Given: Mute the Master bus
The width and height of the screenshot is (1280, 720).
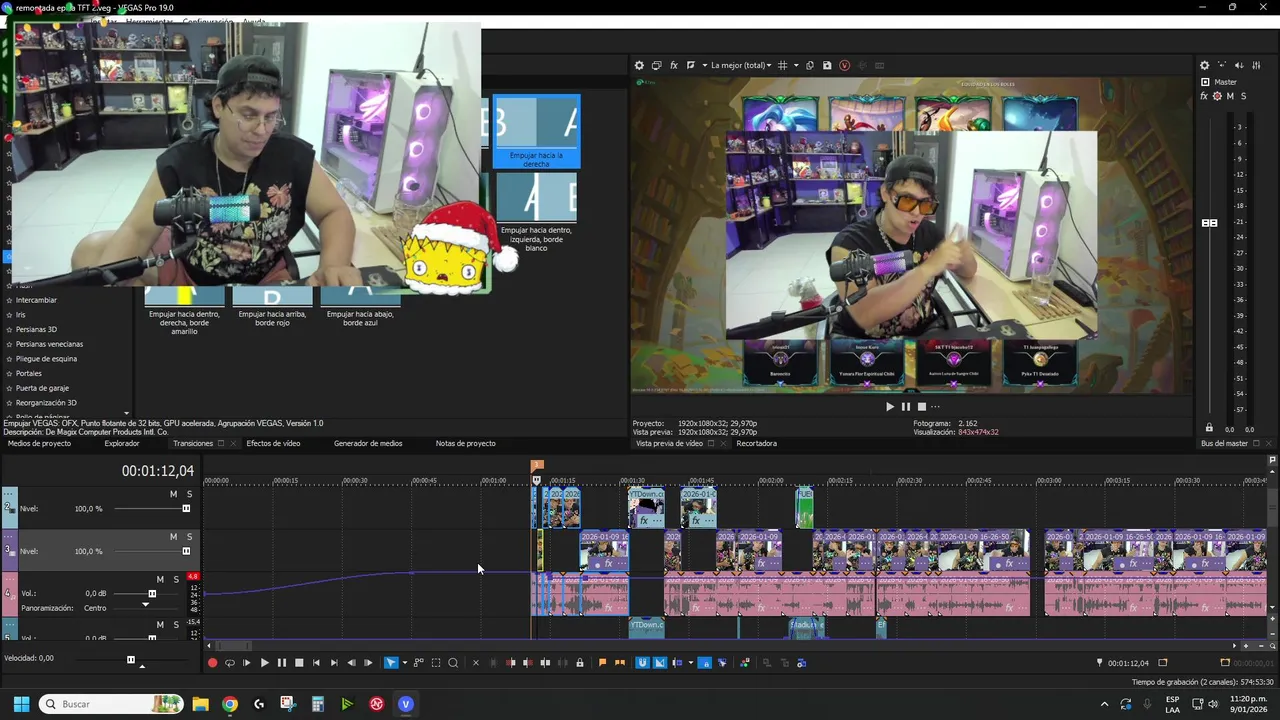Looking at the screenshot, I should click(1230, 96).
